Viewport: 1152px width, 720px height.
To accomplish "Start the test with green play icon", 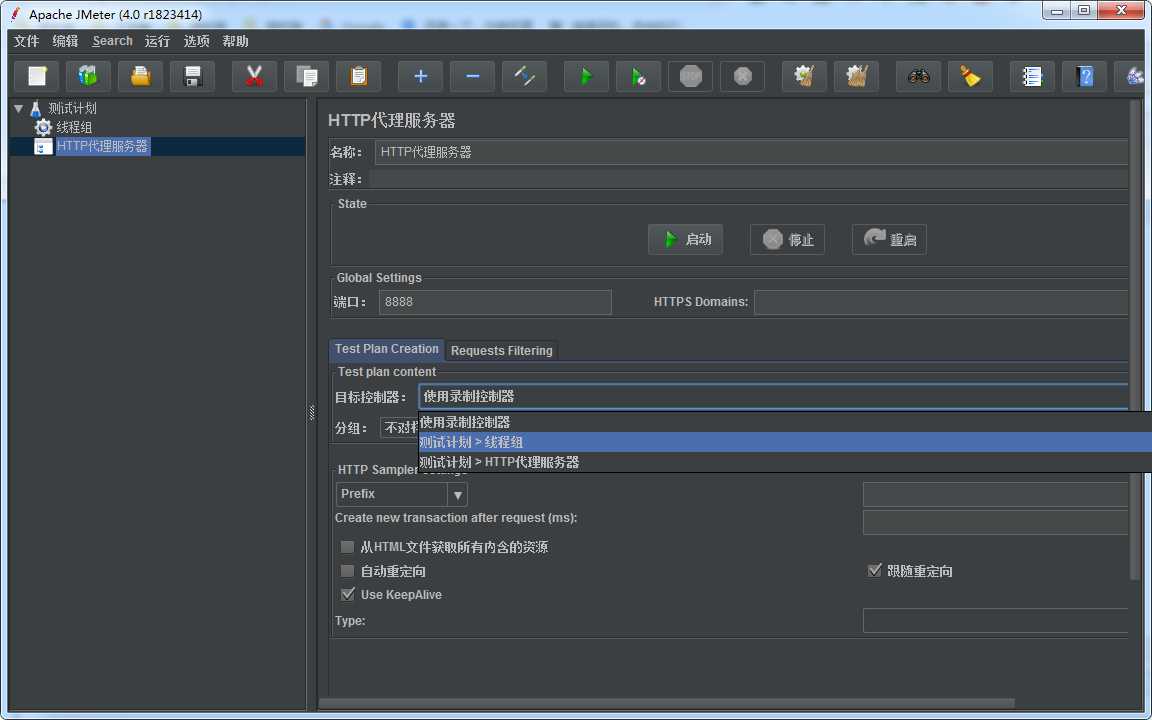I will pyautogui.click(x=586, y=76).
